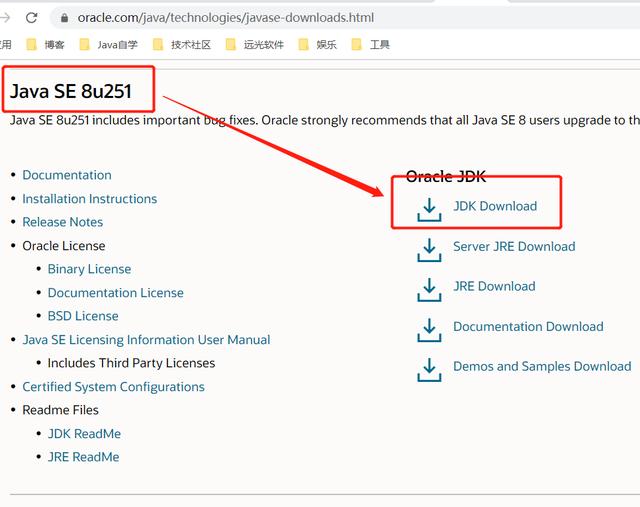Click the oracle.com URL address bar
The image size is (640, 507).
click(345, 18)
